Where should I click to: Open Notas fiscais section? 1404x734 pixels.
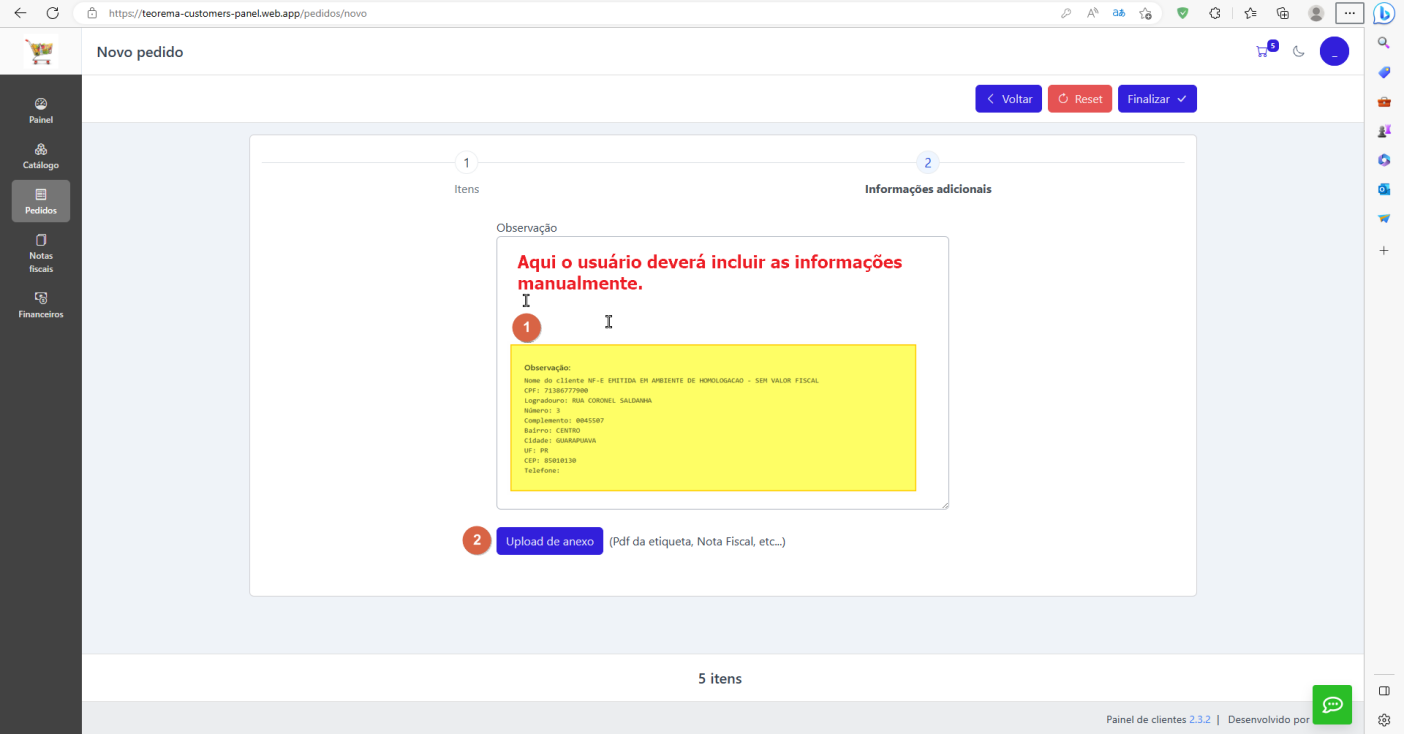pos(41,253)
